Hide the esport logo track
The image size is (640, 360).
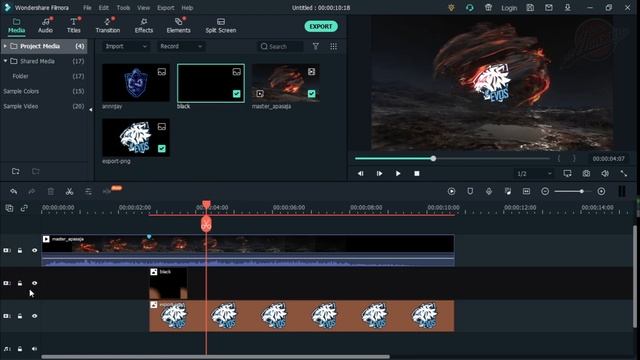click(x=34, y=316)
